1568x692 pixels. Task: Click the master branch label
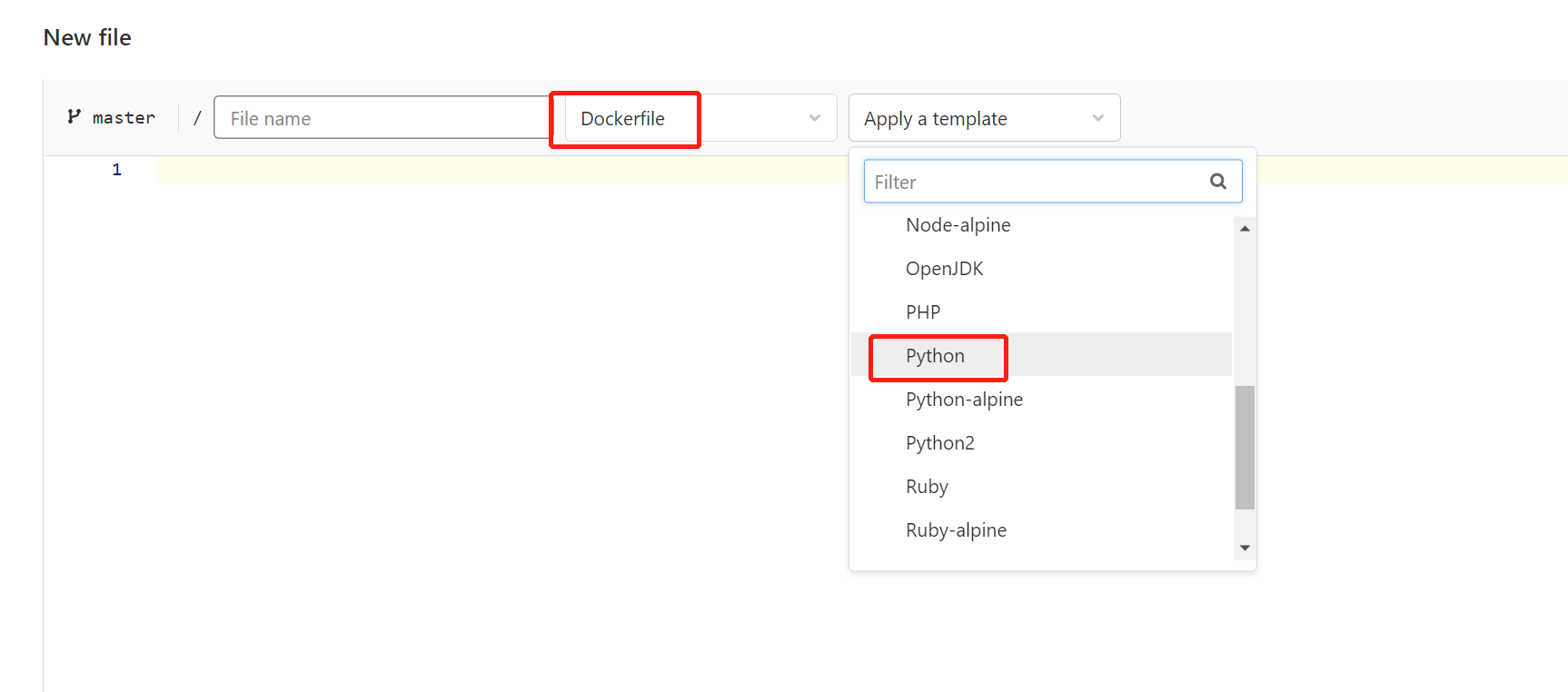click(x=124, y=118)
